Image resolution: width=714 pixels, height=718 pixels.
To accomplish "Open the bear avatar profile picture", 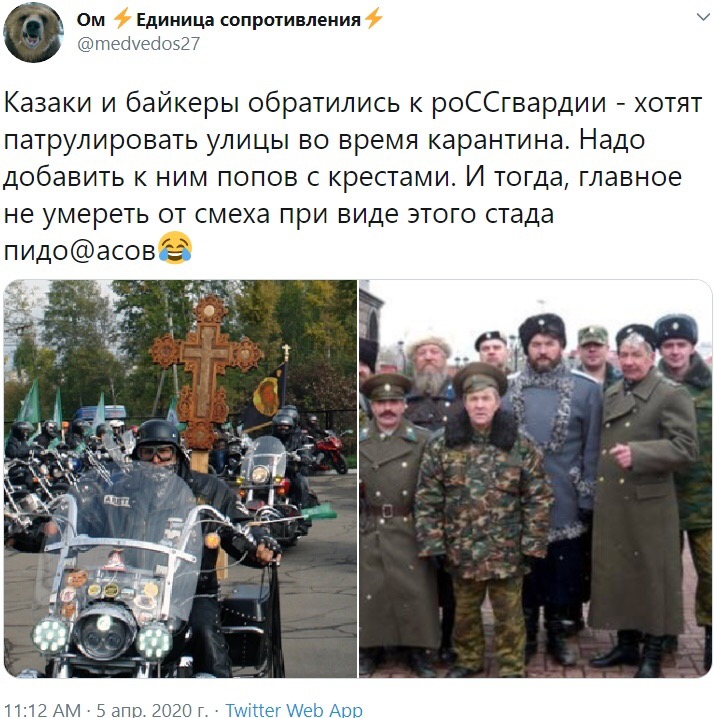I will 33,33.
